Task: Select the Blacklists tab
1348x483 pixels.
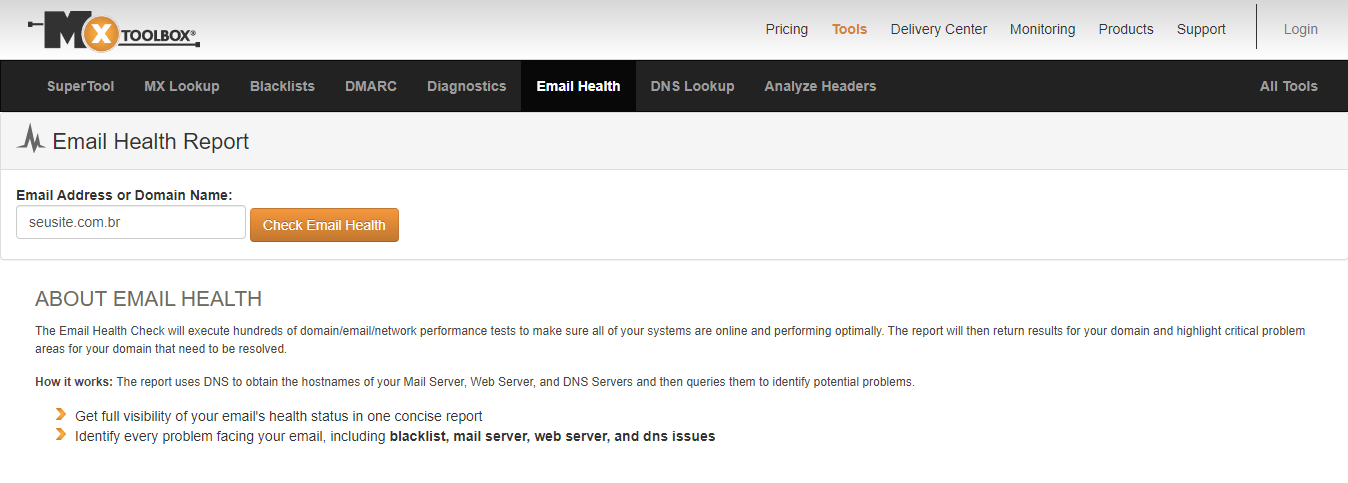Action: 282,86
